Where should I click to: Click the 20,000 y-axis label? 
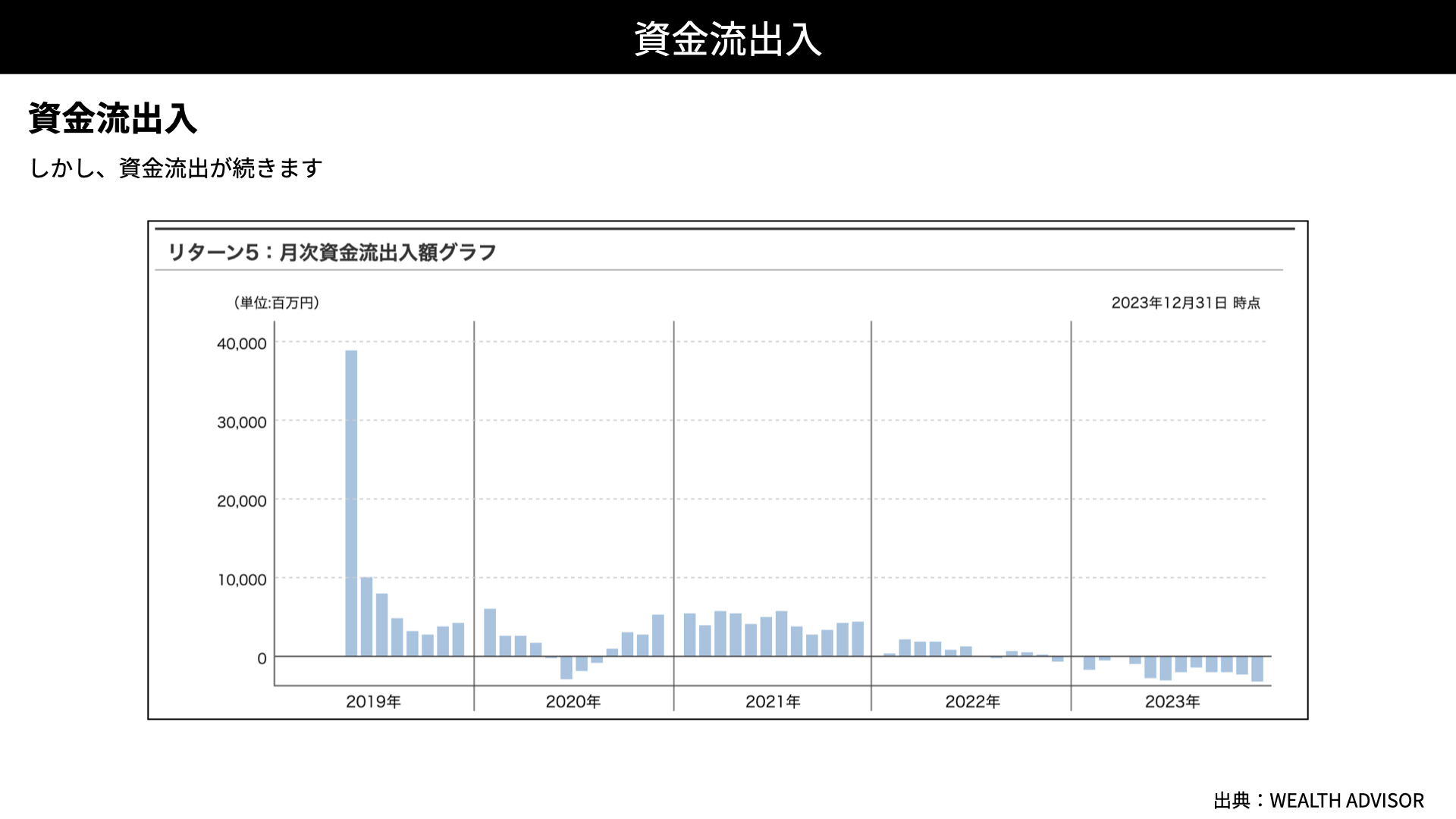click(x=242, y=501)
